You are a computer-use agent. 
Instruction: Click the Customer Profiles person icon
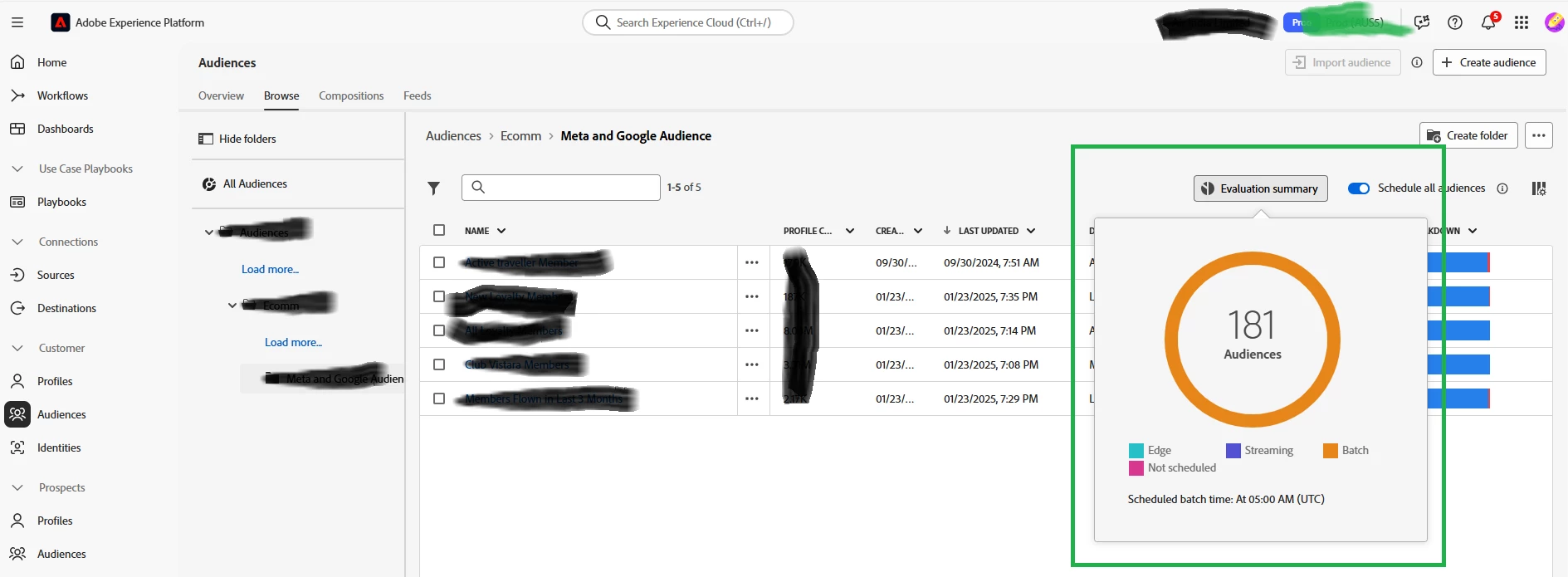point(17,381)
